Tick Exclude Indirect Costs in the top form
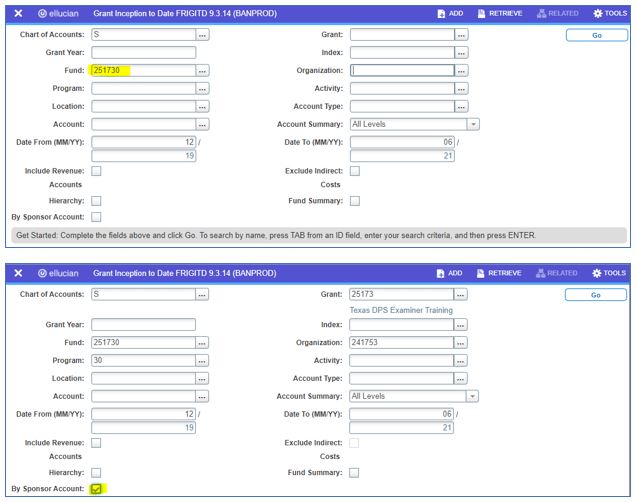Screen dimensions: 637x502 pos(354,171)
